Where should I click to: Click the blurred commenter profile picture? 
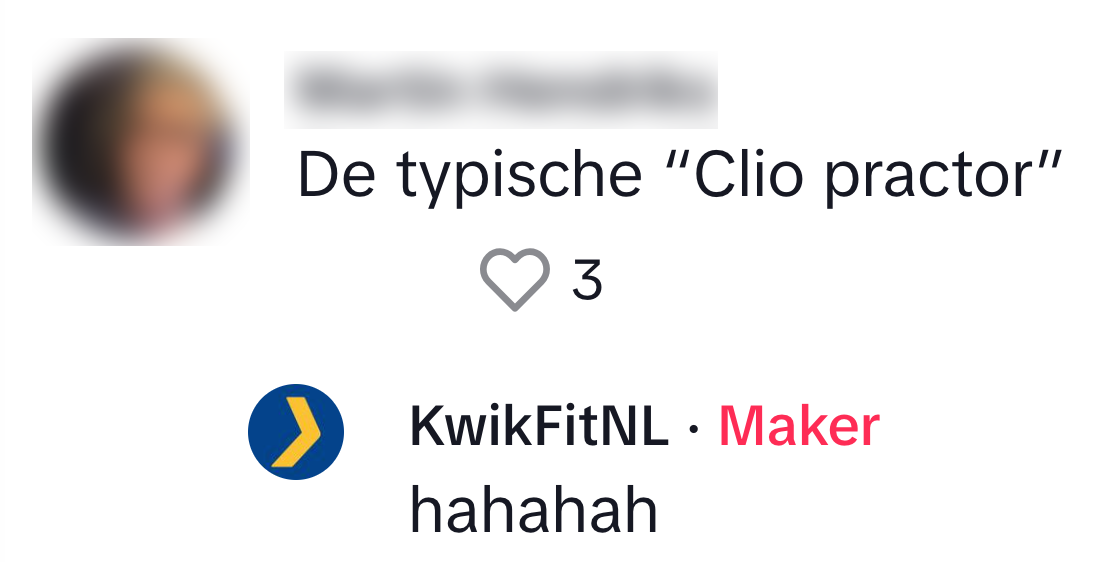click(140, 142)
